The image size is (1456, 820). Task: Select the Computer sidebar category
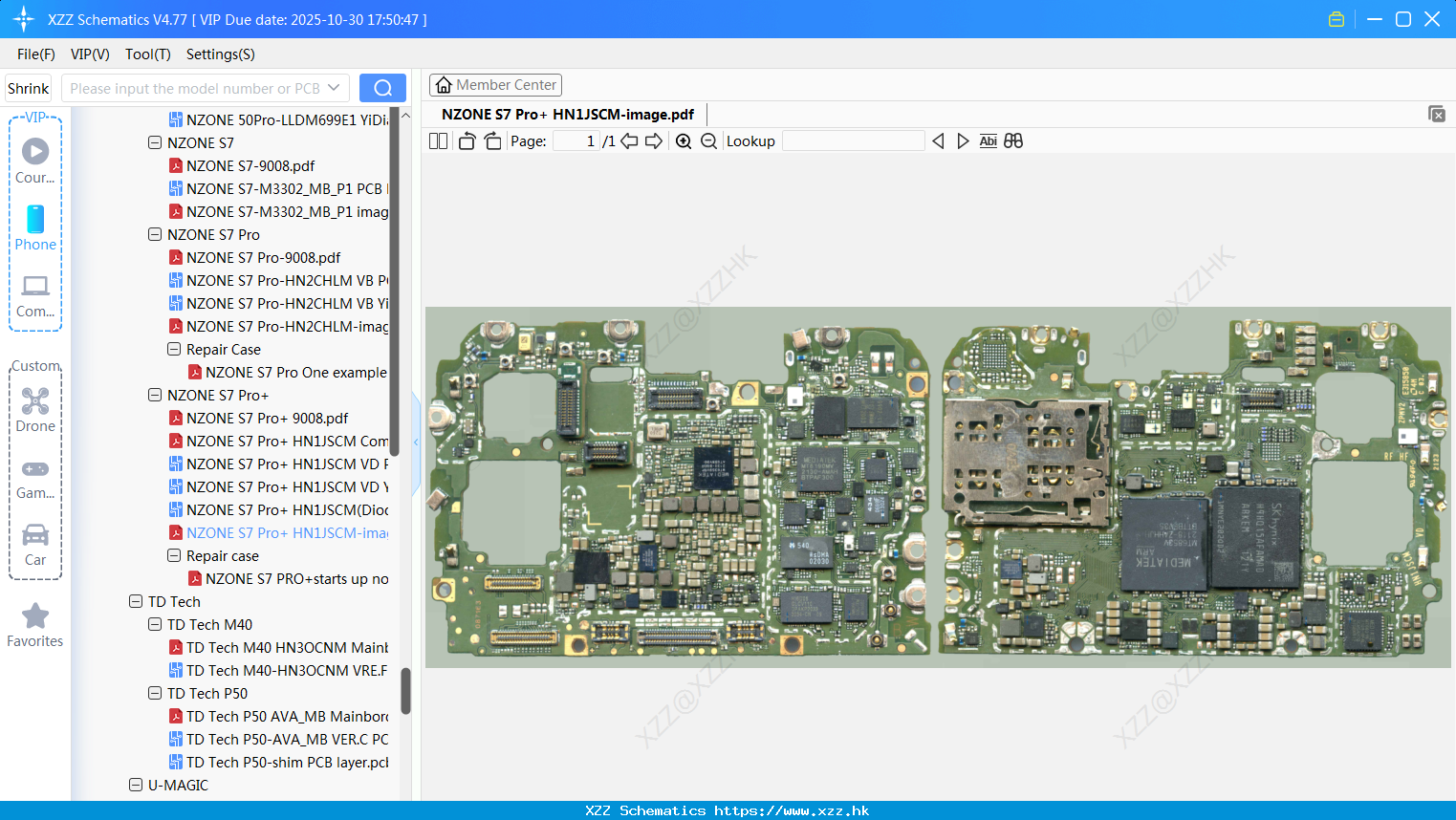[35, 296]
